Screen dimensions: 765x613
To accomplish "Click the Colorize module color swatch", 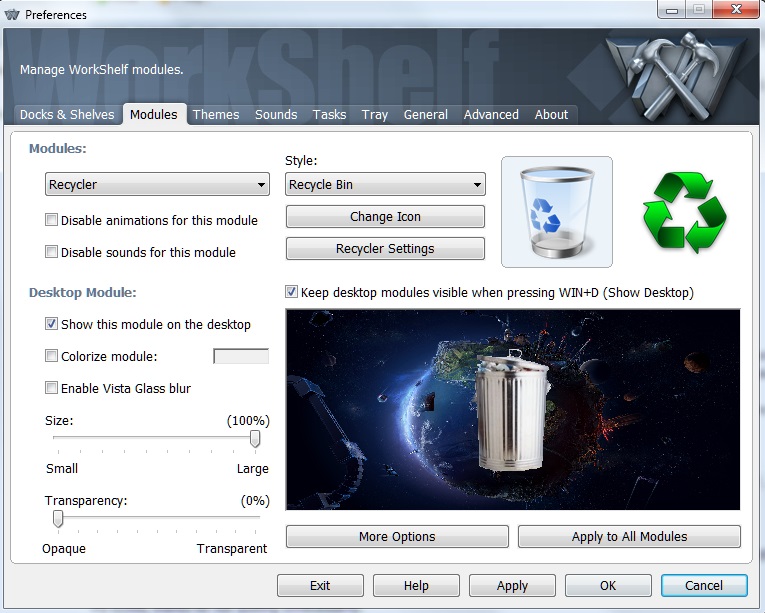I will tap(241, 356).
